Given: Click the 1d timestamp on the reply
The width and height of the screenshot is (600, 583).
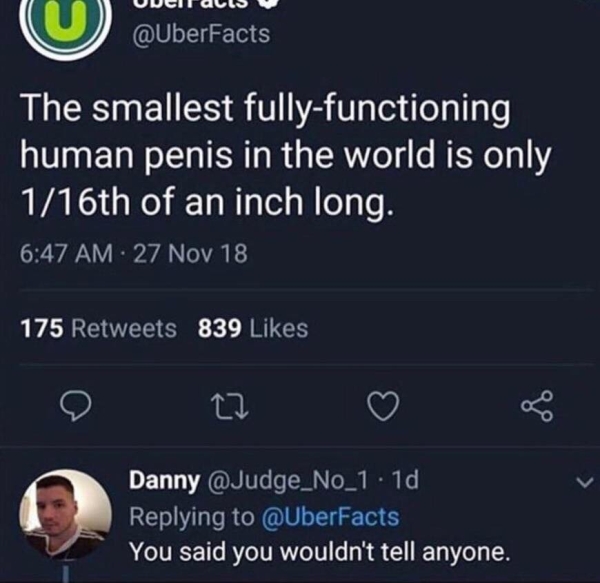Looking at the screenshot, I should 407,482.
